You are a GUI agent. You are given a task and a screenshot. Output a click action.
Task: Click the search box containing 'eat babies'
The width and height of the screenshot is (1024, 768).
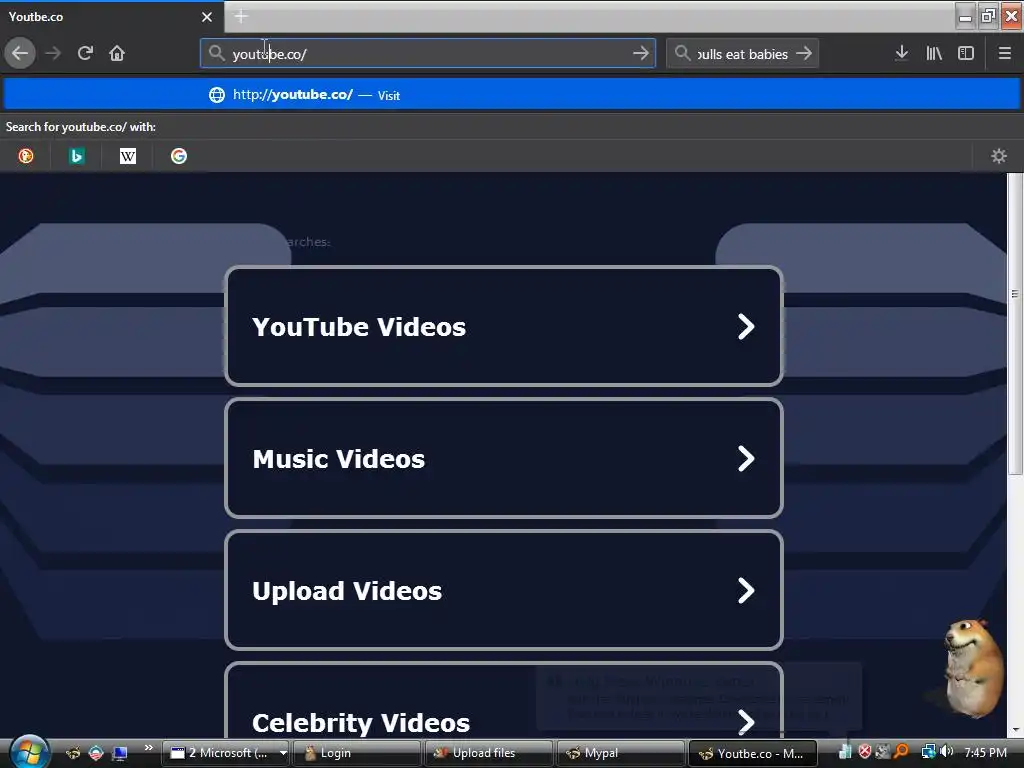tap(743, 54)
